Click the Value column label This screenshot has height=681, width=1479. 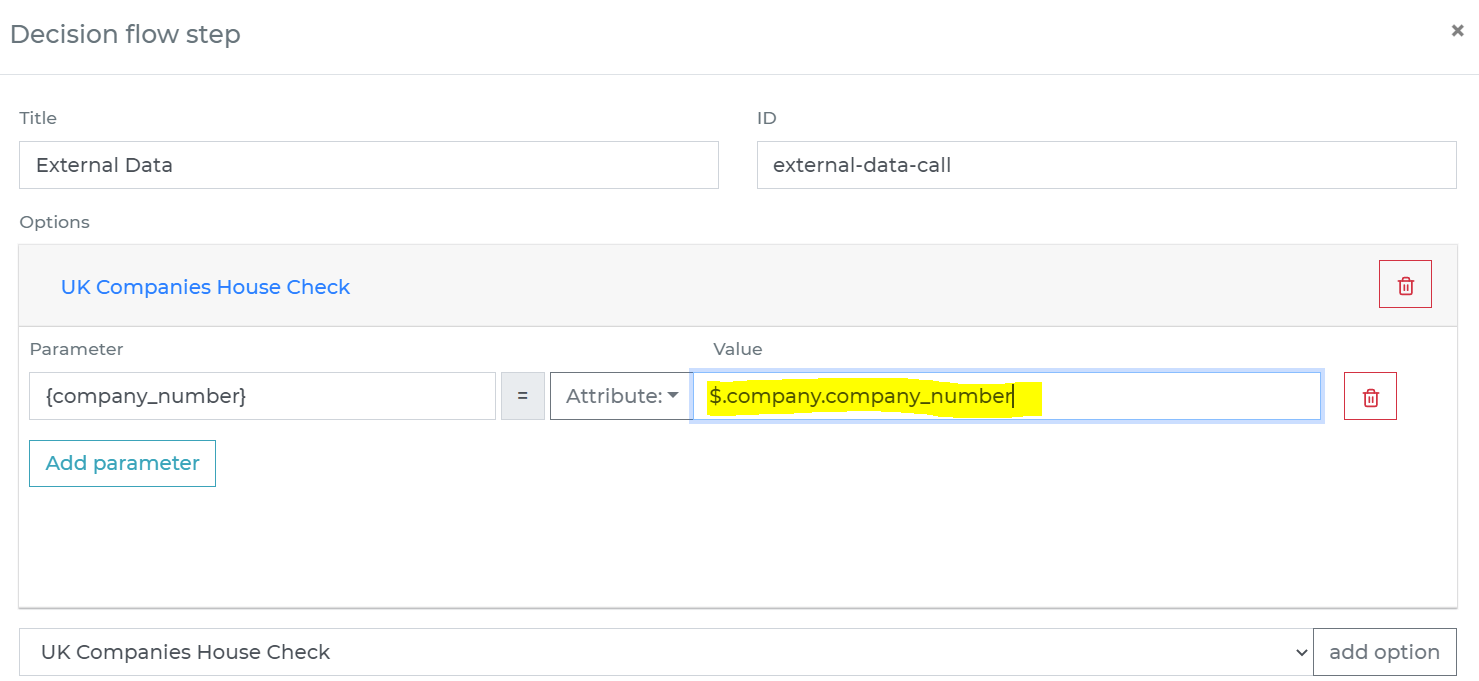pos(737,349)
